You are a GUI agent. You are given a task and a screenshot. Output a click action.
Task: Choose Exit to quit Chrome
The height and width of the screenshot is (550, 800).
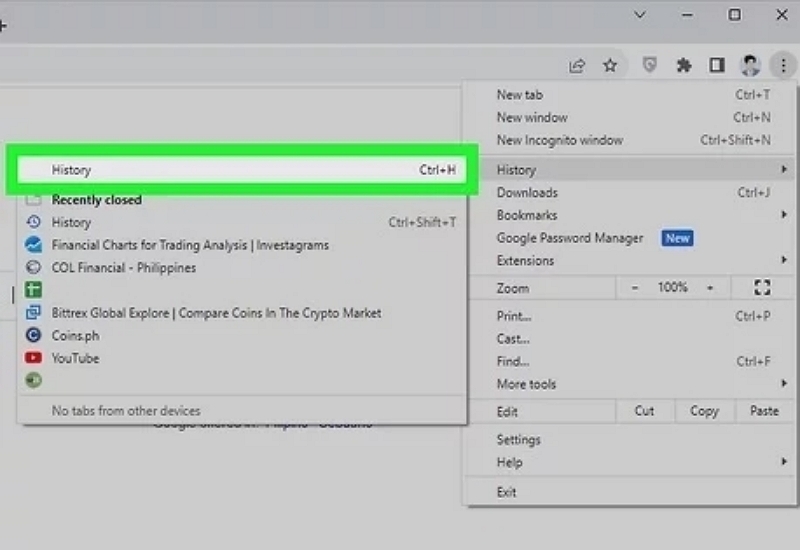coord(631,492)
